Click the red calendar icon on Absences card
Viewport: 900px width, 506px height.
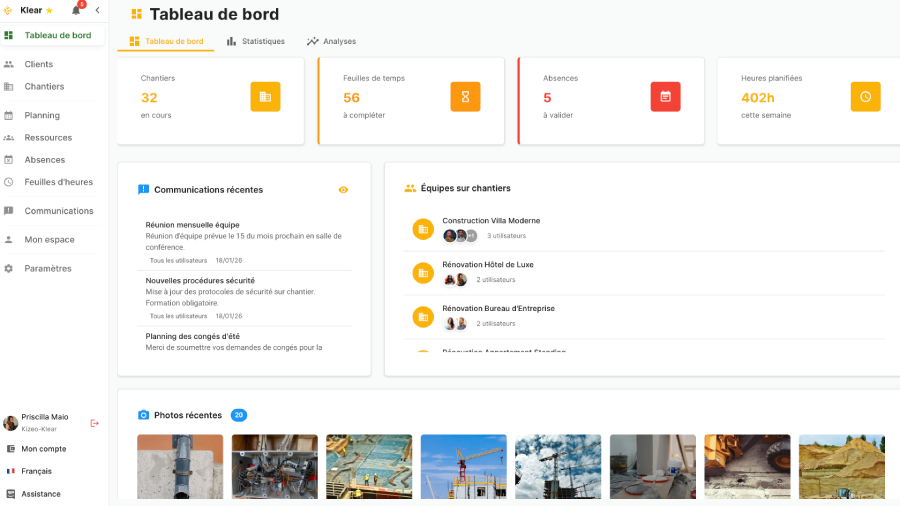pyautogui.click(x=665, y=97)
